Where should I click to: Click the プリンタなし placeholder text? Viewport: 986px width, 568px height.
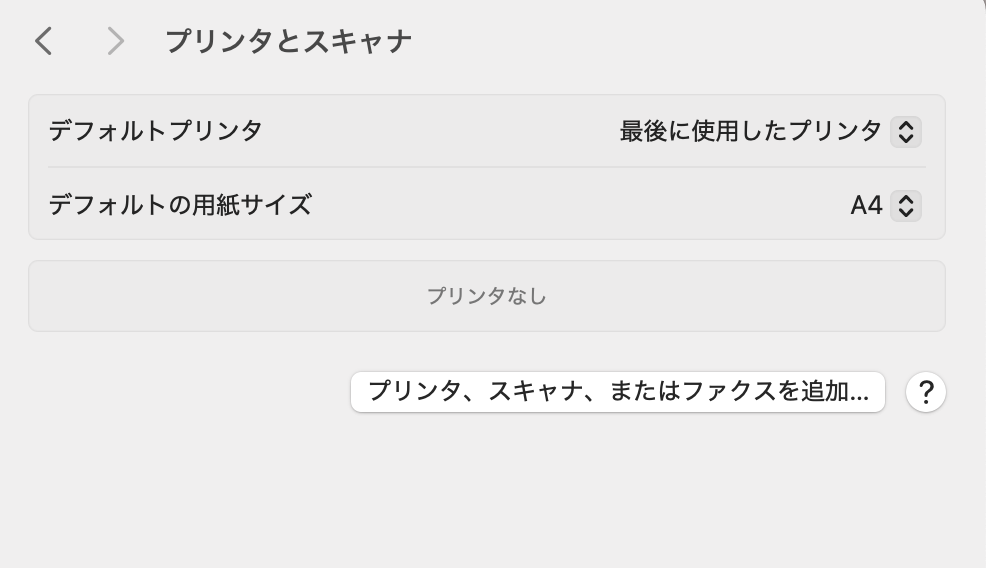click(x=487, y=296)
